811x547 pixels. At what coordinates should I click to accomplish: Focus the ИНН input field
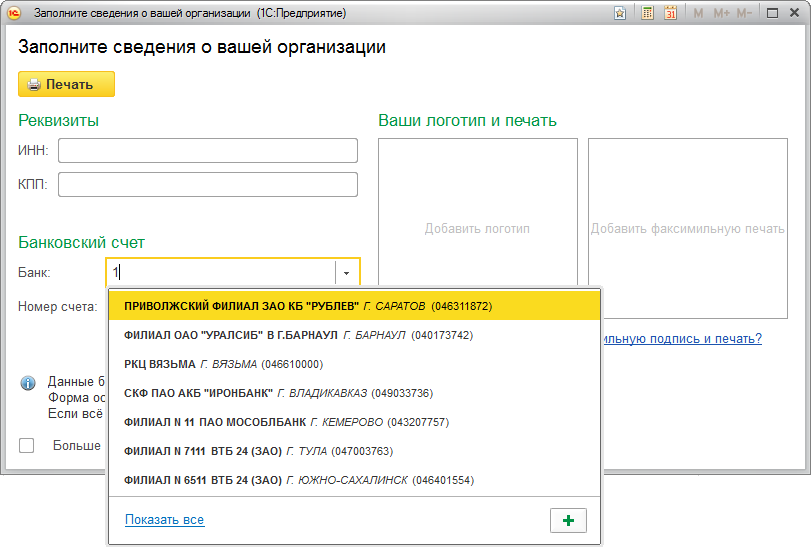(208, 150)
